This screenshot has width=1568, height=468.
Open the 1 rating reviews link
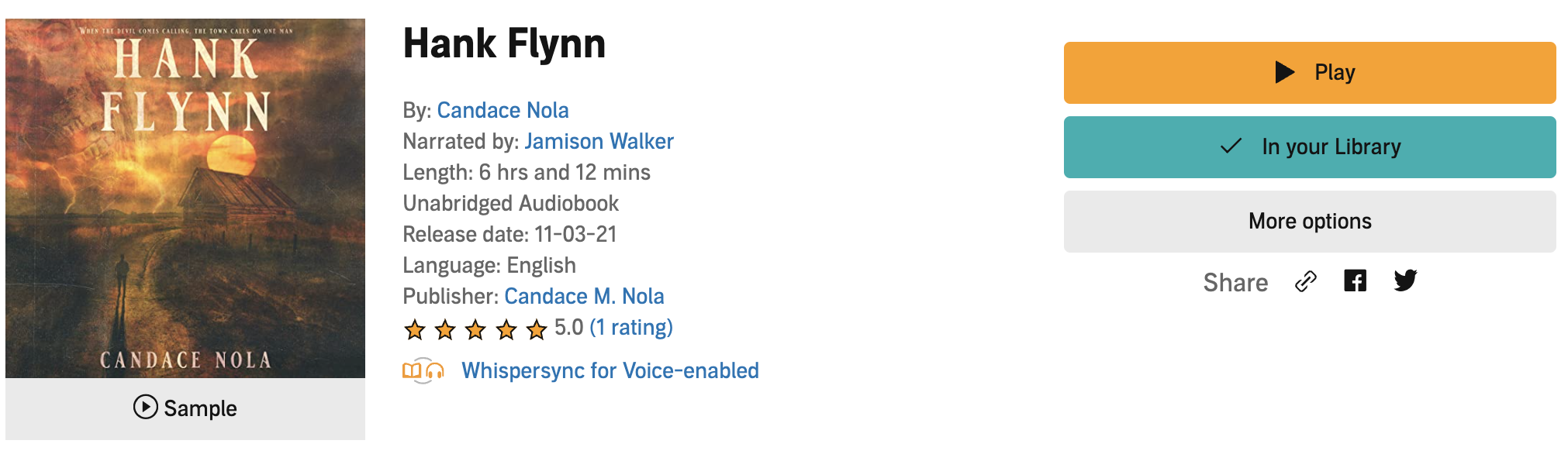point(631,327)
